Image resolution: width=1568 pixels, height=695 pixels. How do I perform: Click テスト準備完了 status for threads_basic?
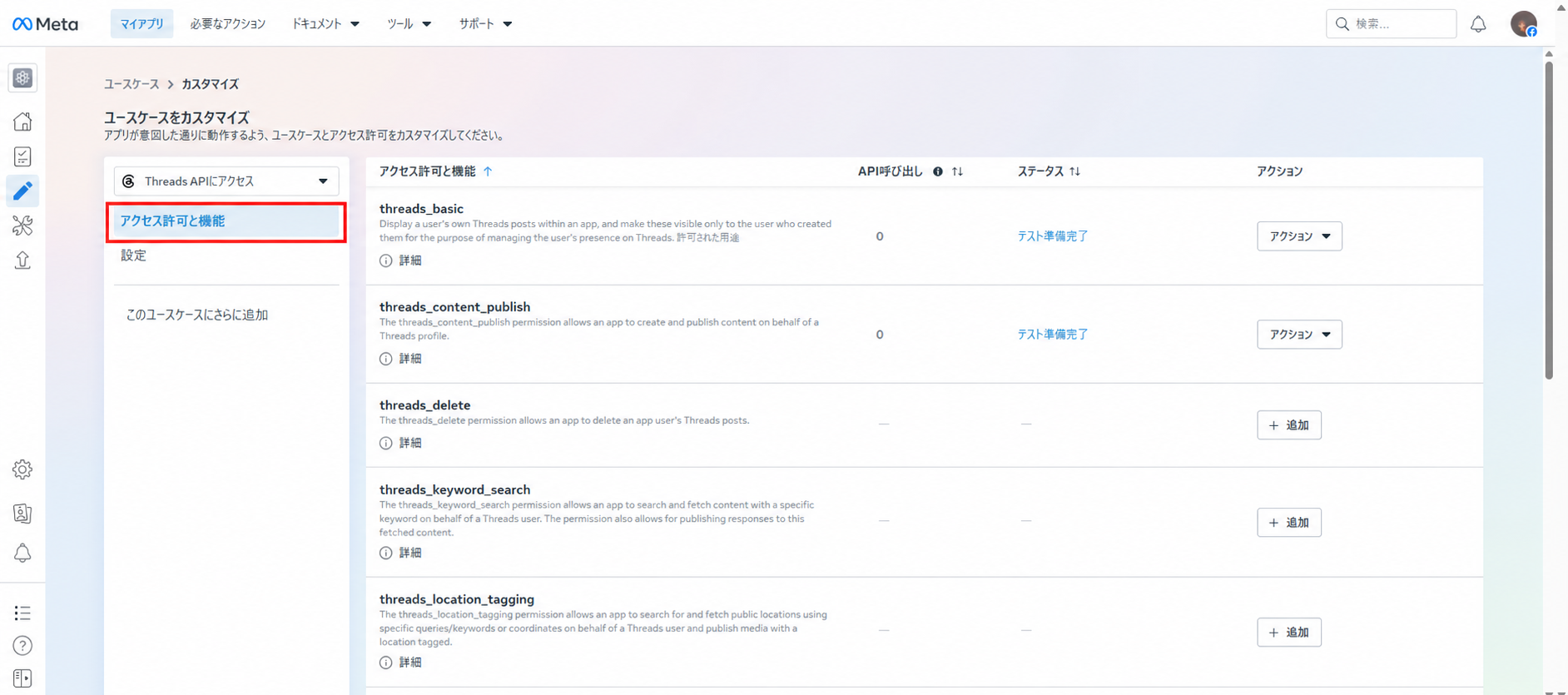click(1053, 236)
